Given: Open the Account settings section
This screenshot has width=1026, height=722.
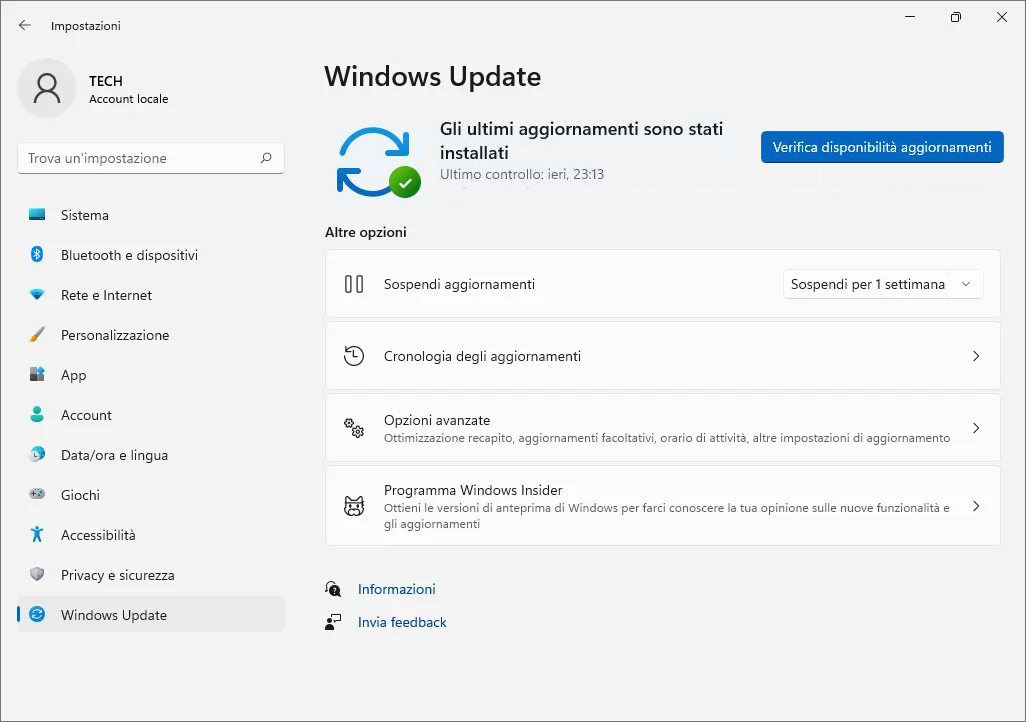Looking at the screenshot, I should click(86, 415).
